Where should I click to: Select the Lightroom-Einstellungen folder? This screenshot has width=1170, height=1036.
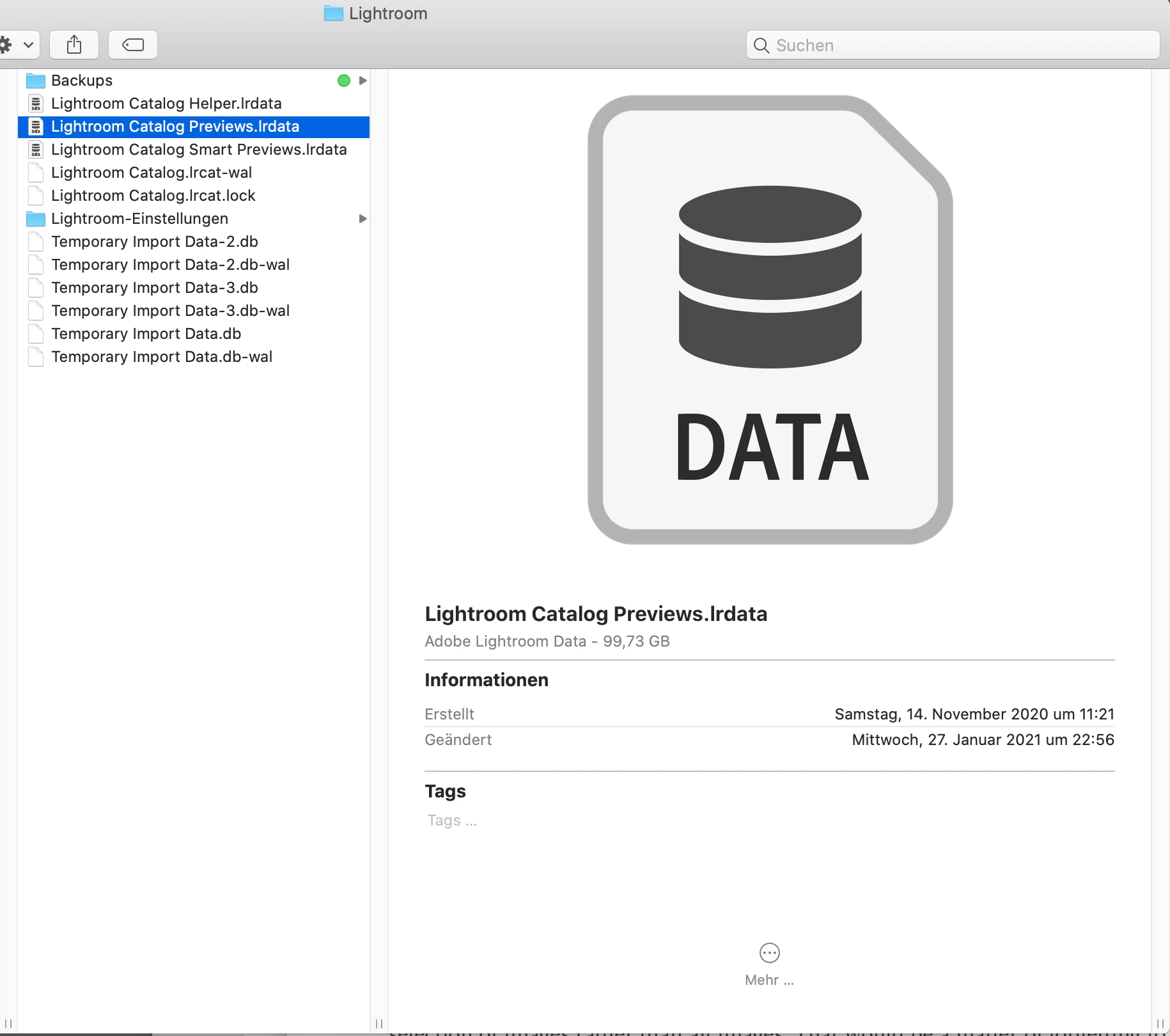[194, 219]
